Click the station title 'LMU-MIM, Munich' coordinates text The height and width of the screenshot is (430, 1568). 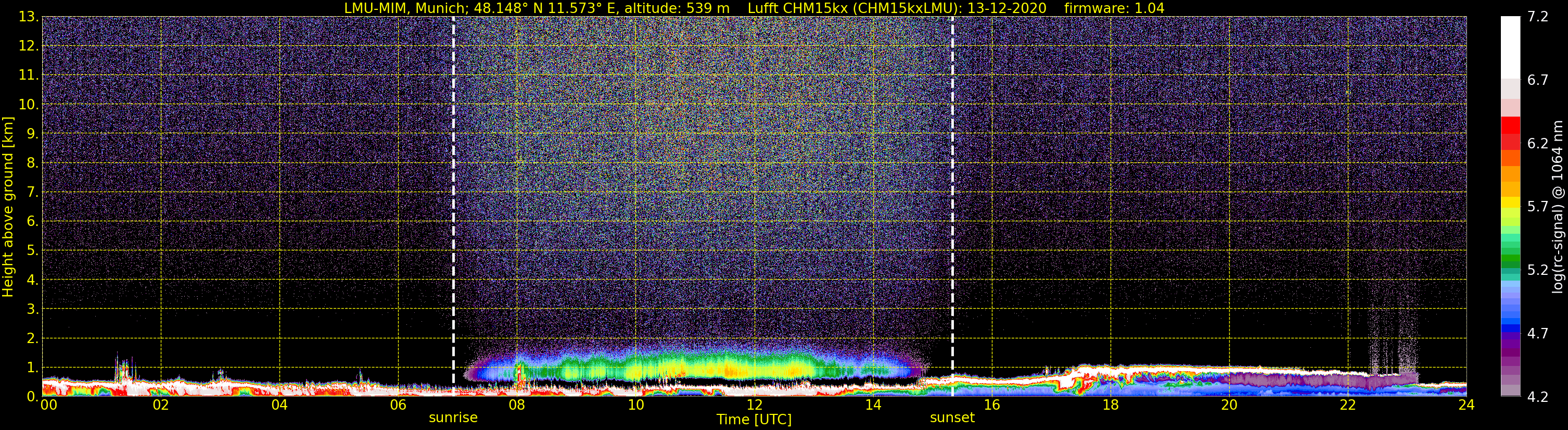click(x=537, y=8)
